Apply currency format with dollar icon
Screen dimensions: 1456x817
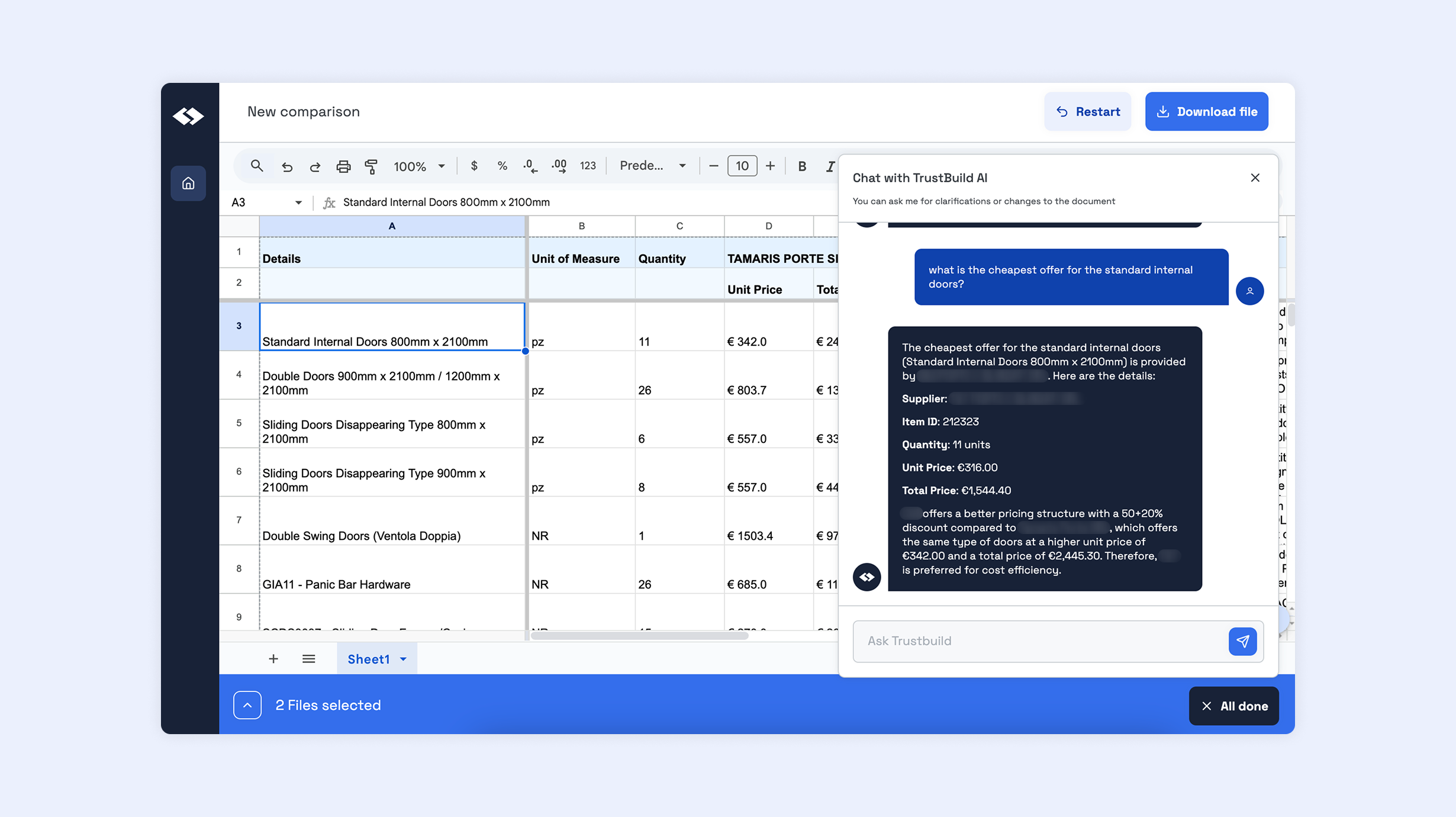(x=473, y=166)
